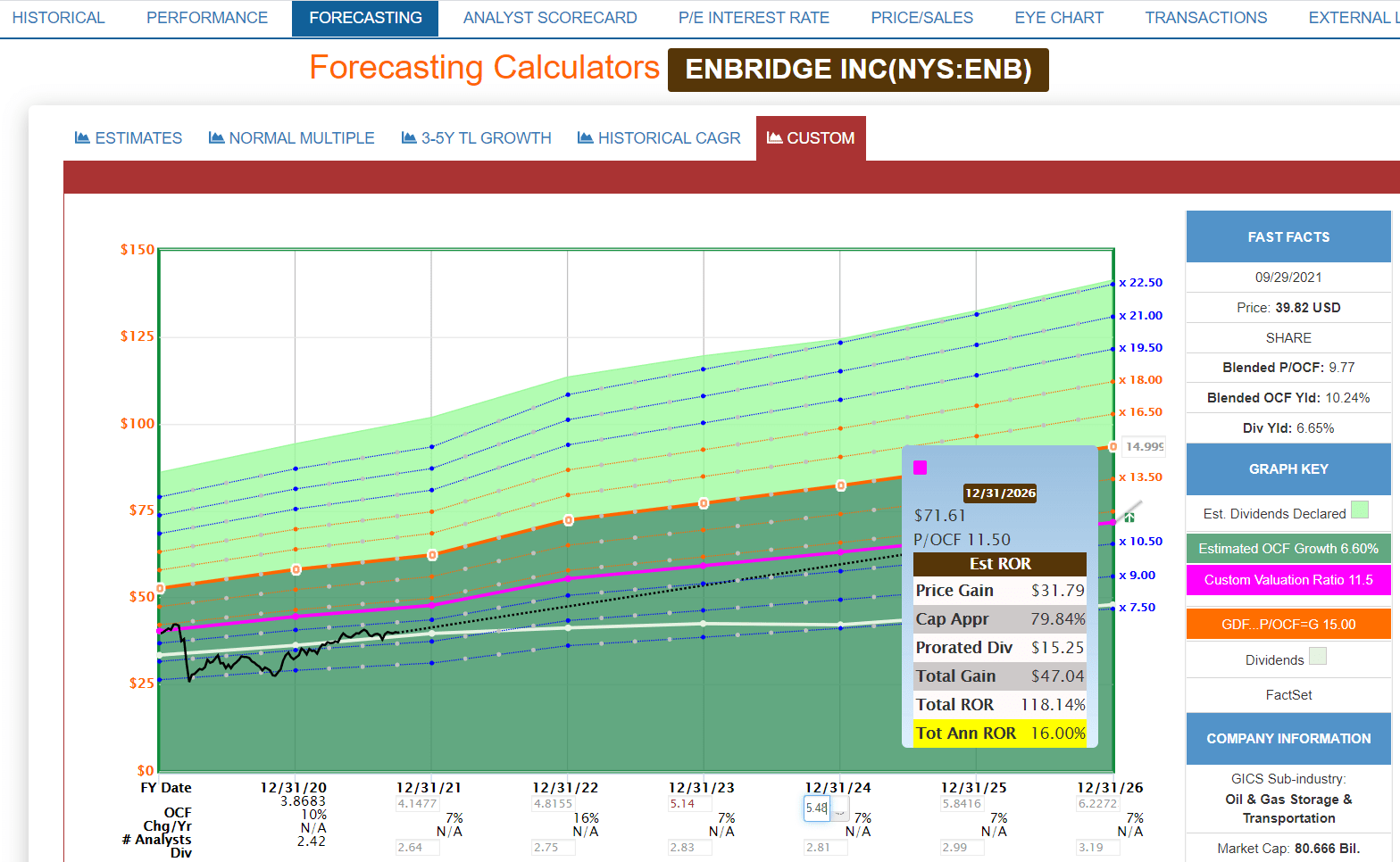The width and height of the screenshot is (1400, 862).
Task: Open the ANALYST SCORECARD tab
Action: pos(550,18)
